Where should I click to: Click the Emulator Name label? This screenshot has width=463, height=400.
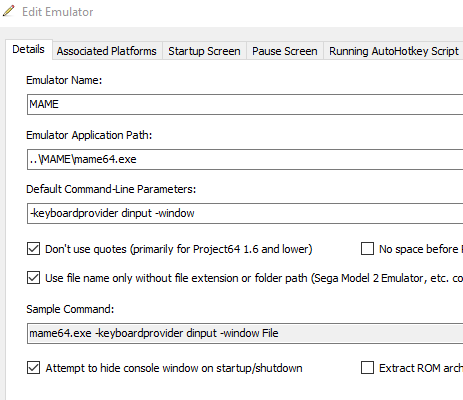(64, 80)
